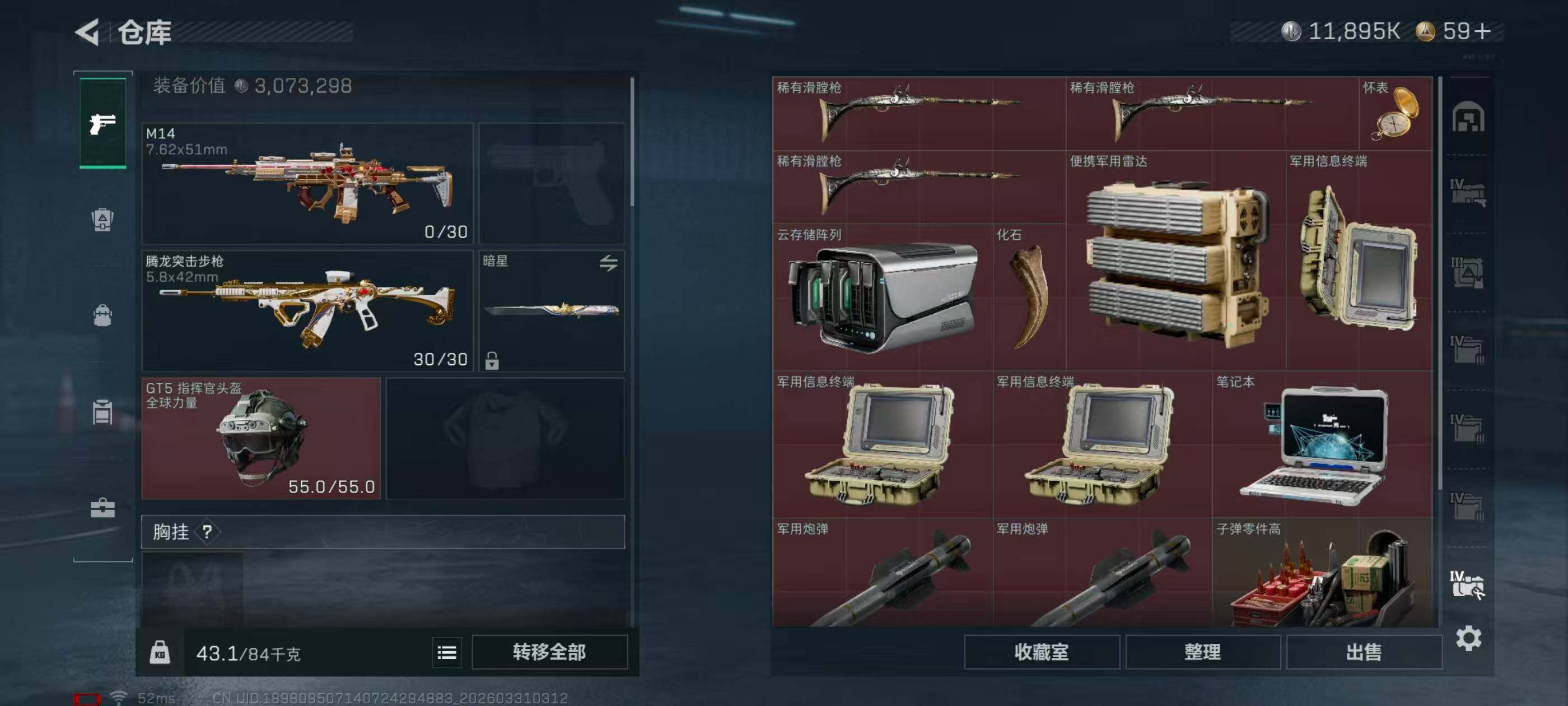Open the 收藏室 collection room
This screenshot has width=1568, height=706.
[1041, 652]
